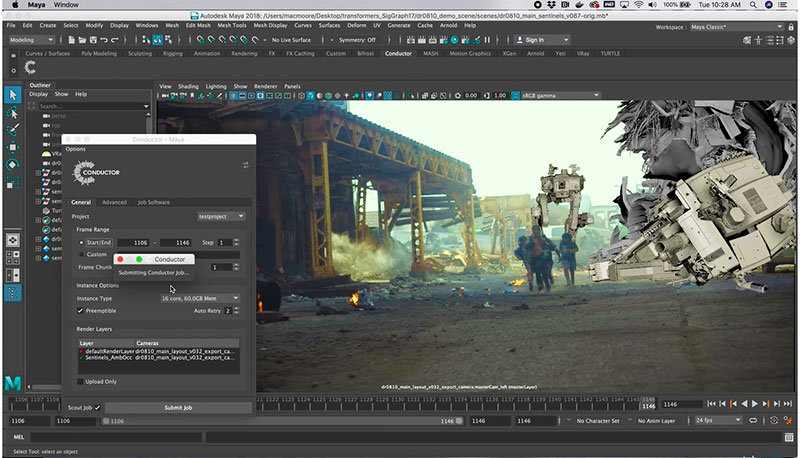Toggle the Preemptible checkbox

click(x=81, y=311)
